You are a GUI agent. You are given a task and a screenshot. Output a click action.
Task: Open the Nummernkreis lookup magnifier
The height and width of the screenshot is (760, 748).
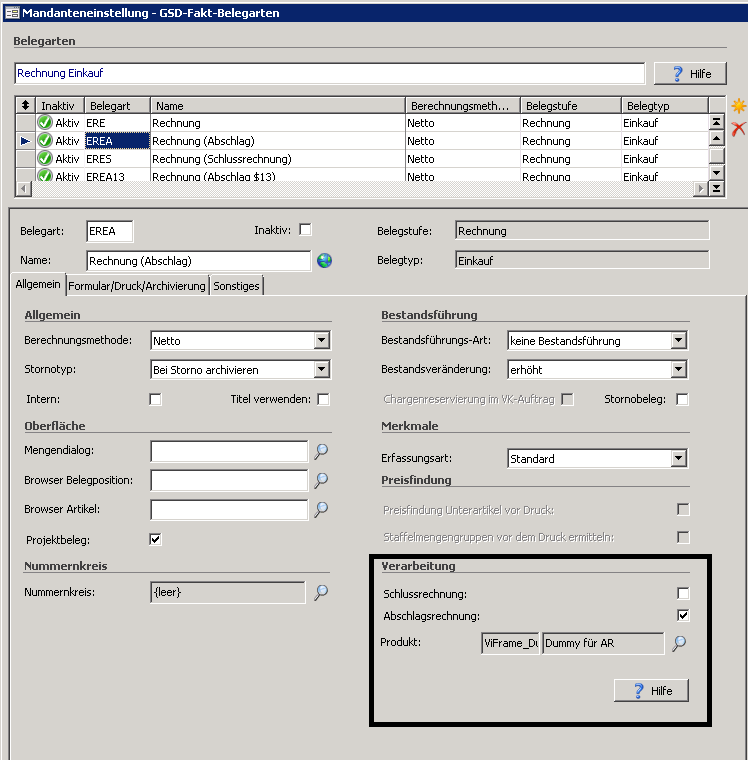pos(321,592)
